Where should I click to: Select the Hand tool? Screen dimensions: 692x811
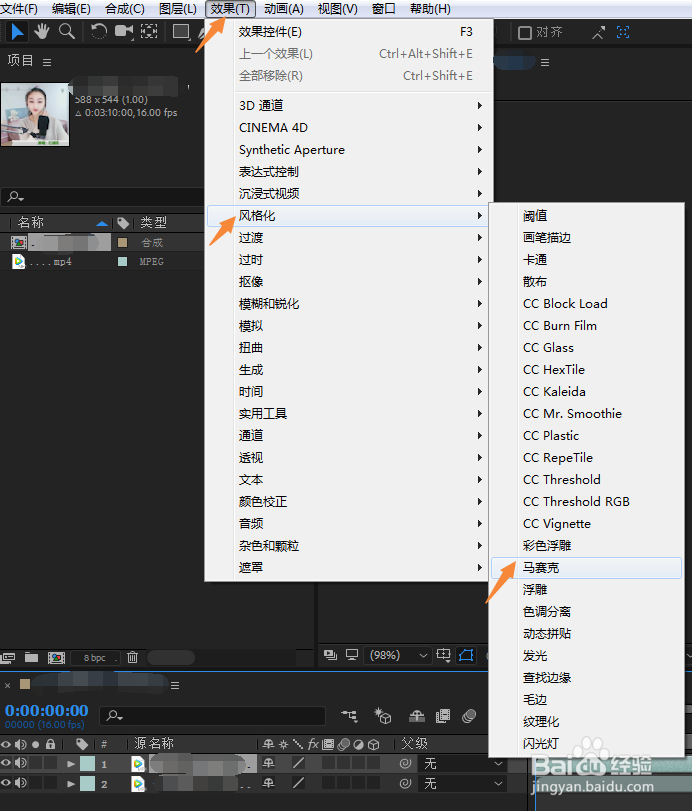click(41, 32)
